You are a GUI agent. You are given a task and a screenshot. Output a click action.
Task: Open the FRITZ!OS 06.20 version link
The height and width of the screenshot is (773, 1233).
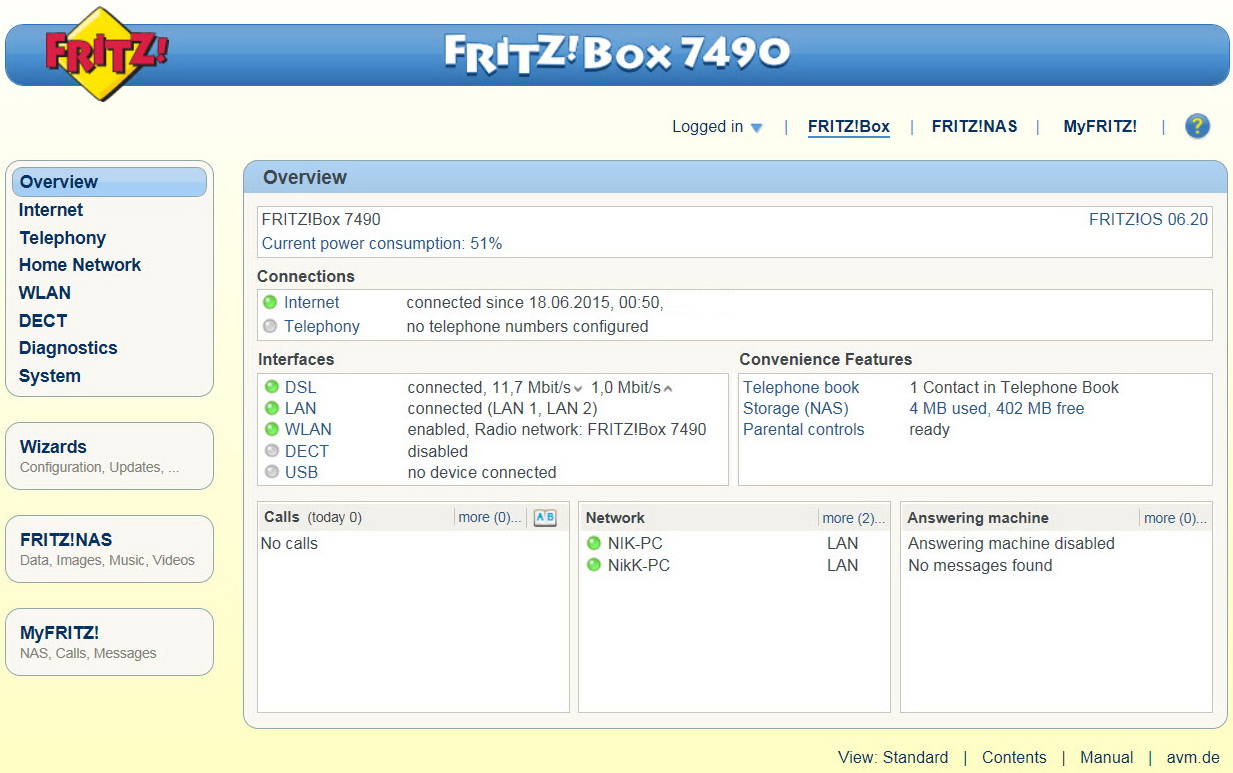1148,219
